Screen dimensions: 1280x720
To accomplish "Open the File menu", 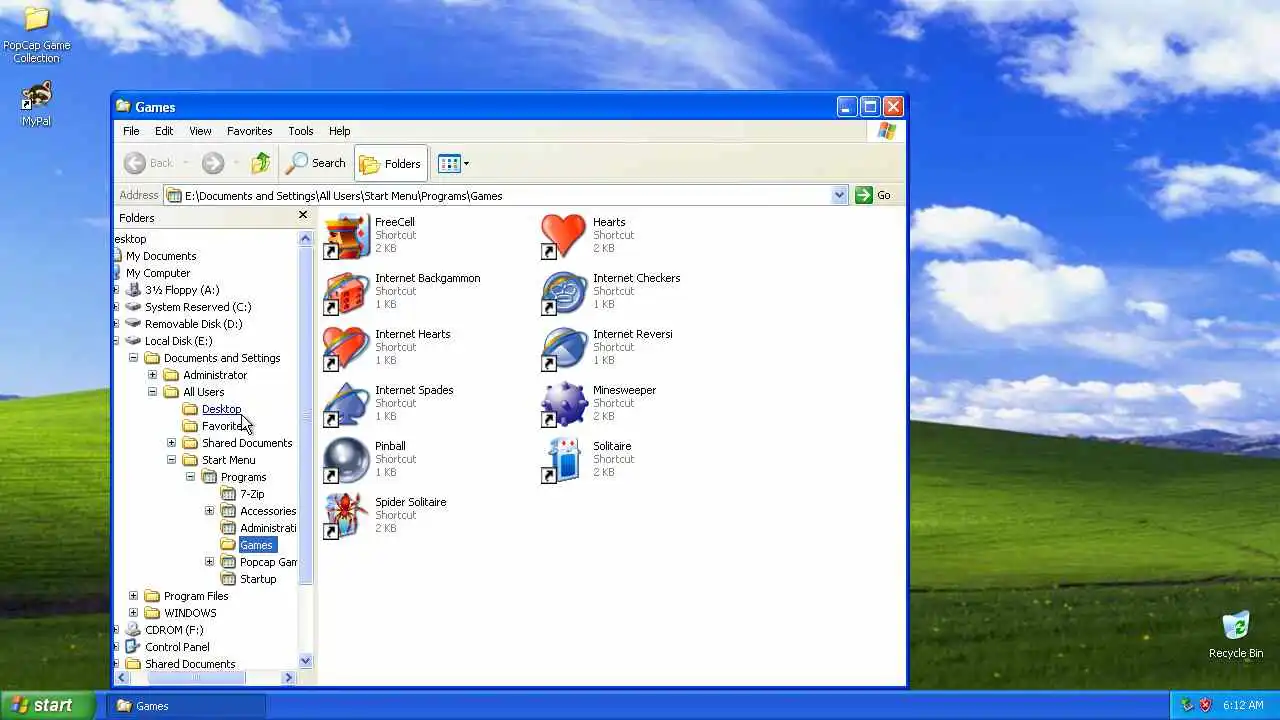I will pyautogui.click(x=131, y=131).
